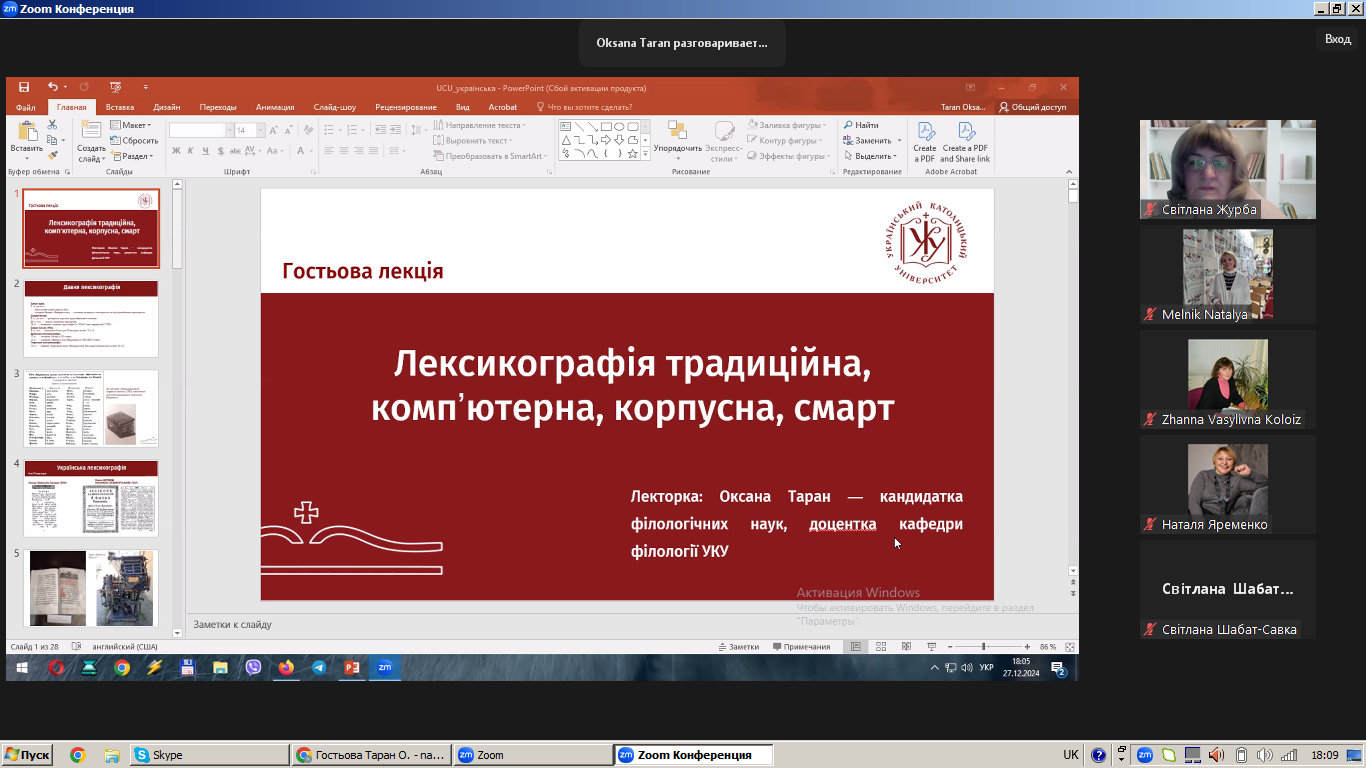
Task: Click Create a PDF and Share link
Action: [965, 141]
